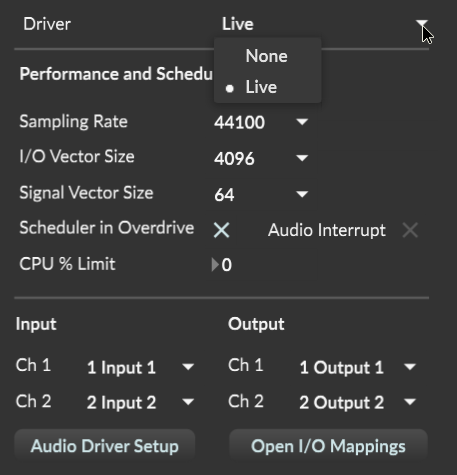
Task: Click the 1 Output 1 channel value
Action: coord(341,368)
